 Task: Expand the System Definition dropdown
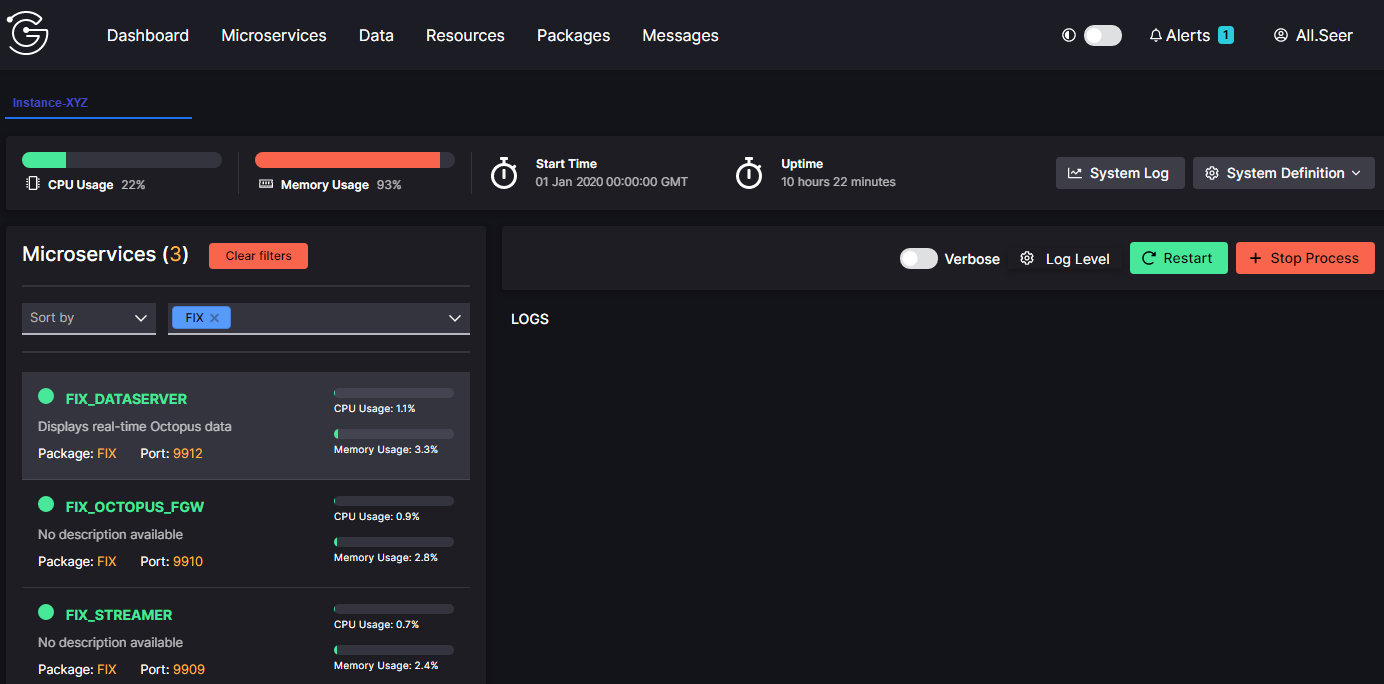(x=1284, y=173)
